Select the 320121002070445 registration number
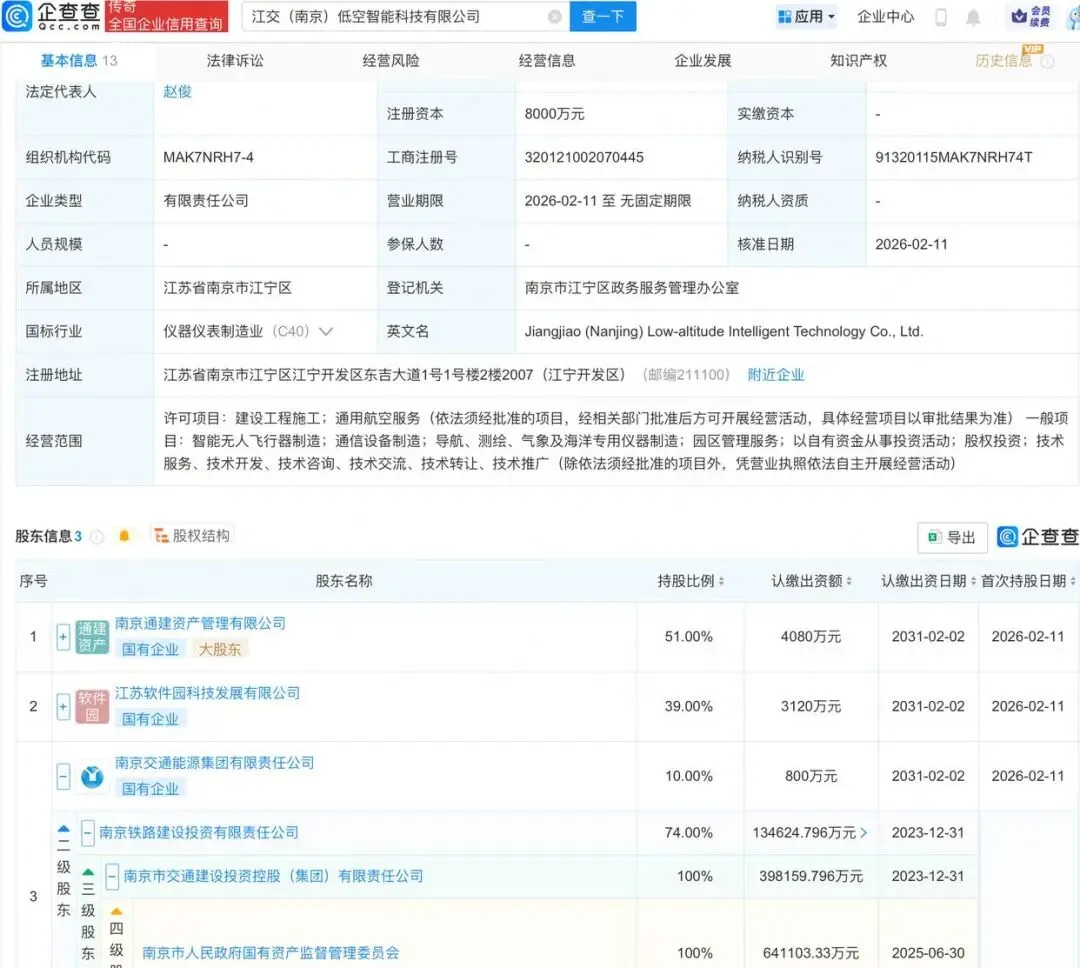1080x968 pixels. [584, 157]
